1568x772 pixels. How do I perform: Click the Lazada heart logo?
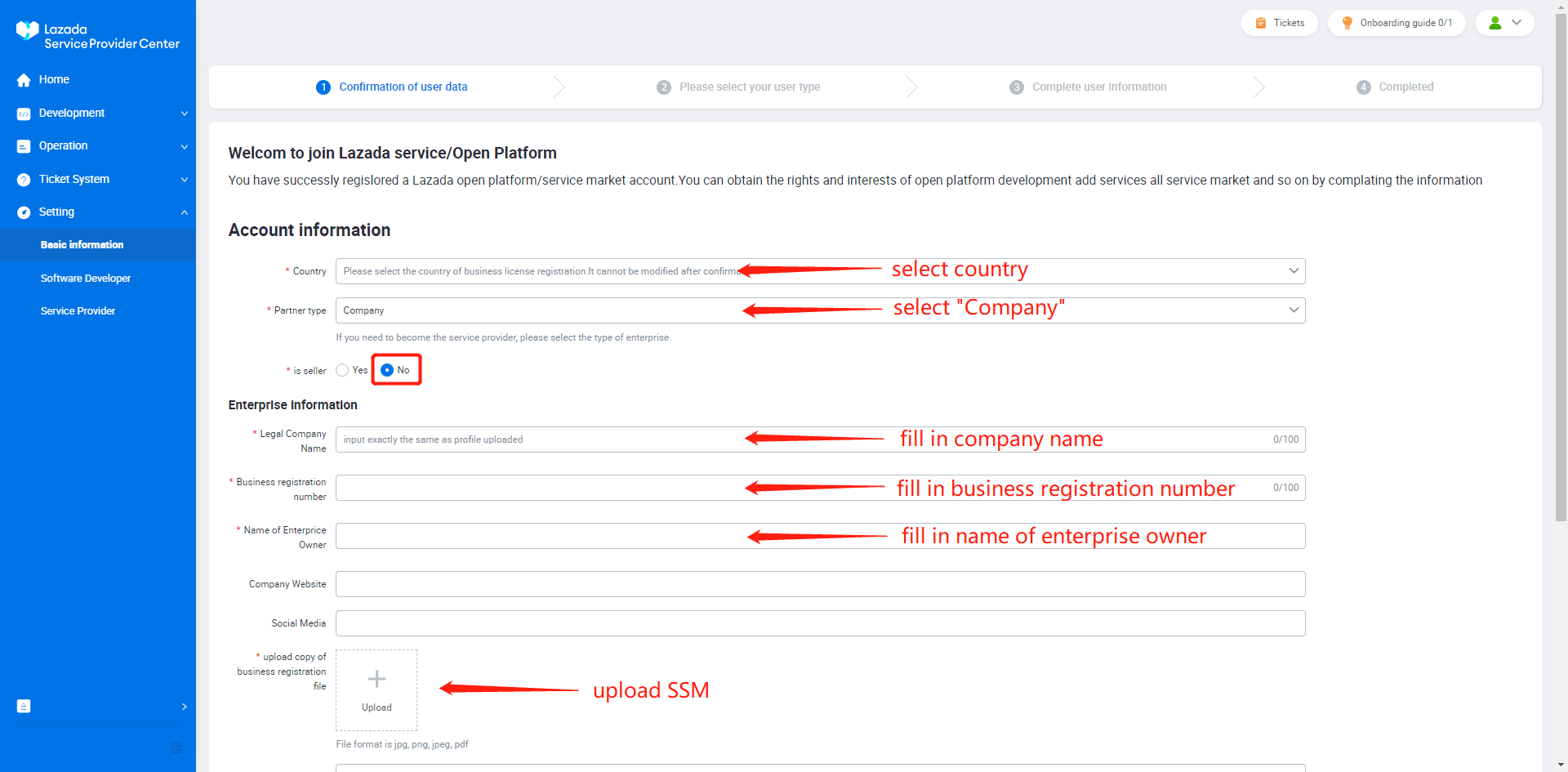point(27,30)
